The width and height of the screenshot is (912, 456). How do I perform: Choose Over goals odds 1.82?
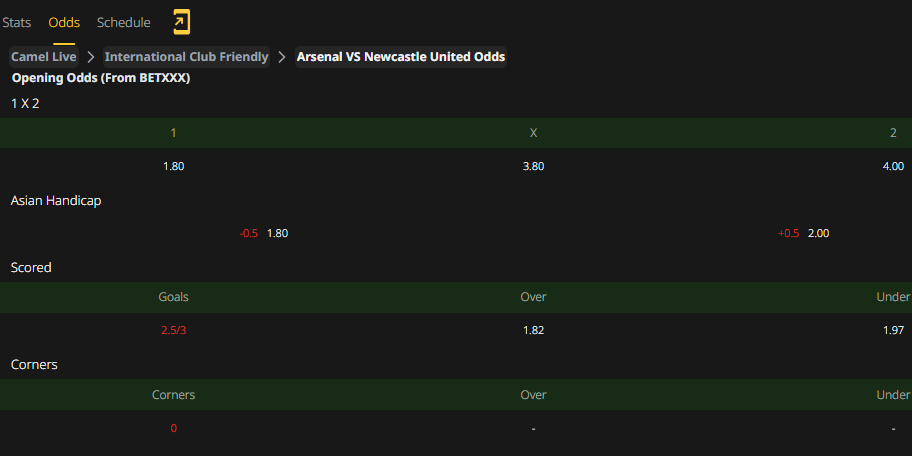[x=533, y=330]
